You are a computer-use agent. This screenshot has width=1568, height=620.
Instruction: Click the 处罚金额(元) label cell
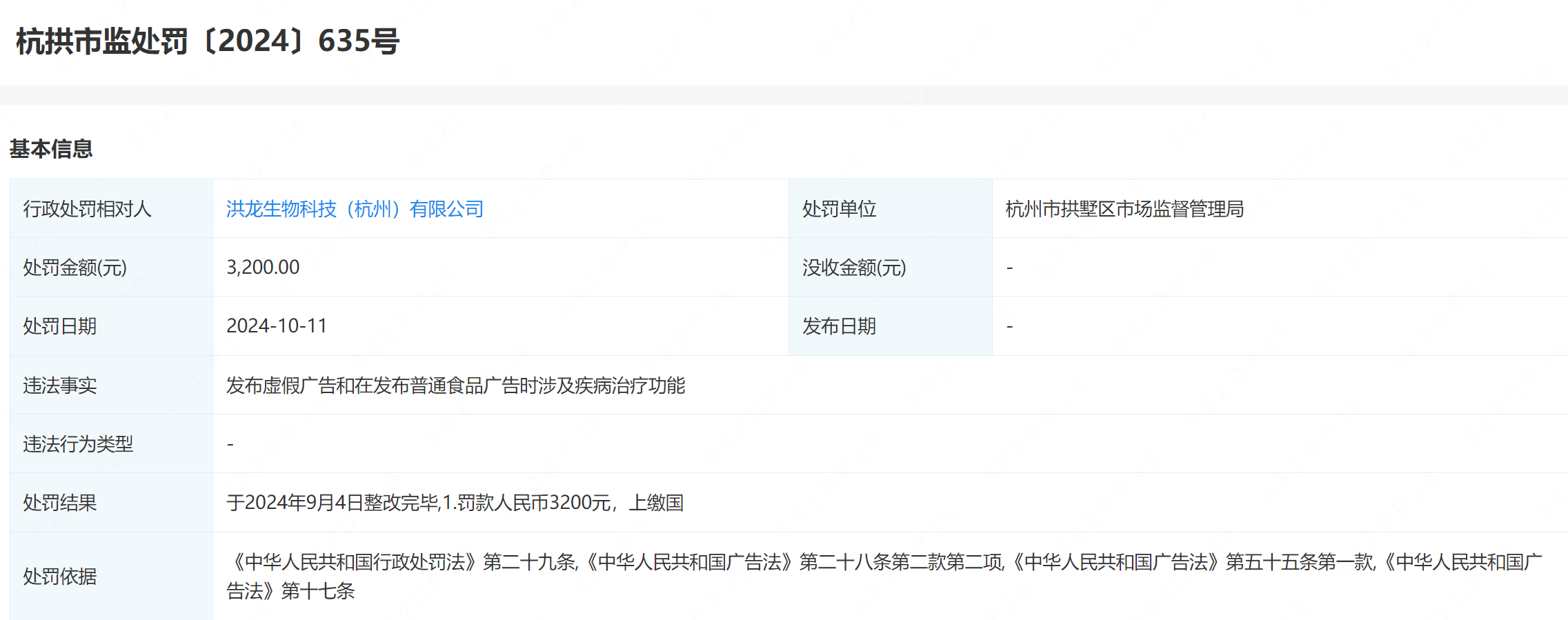(x=75, y=268)
